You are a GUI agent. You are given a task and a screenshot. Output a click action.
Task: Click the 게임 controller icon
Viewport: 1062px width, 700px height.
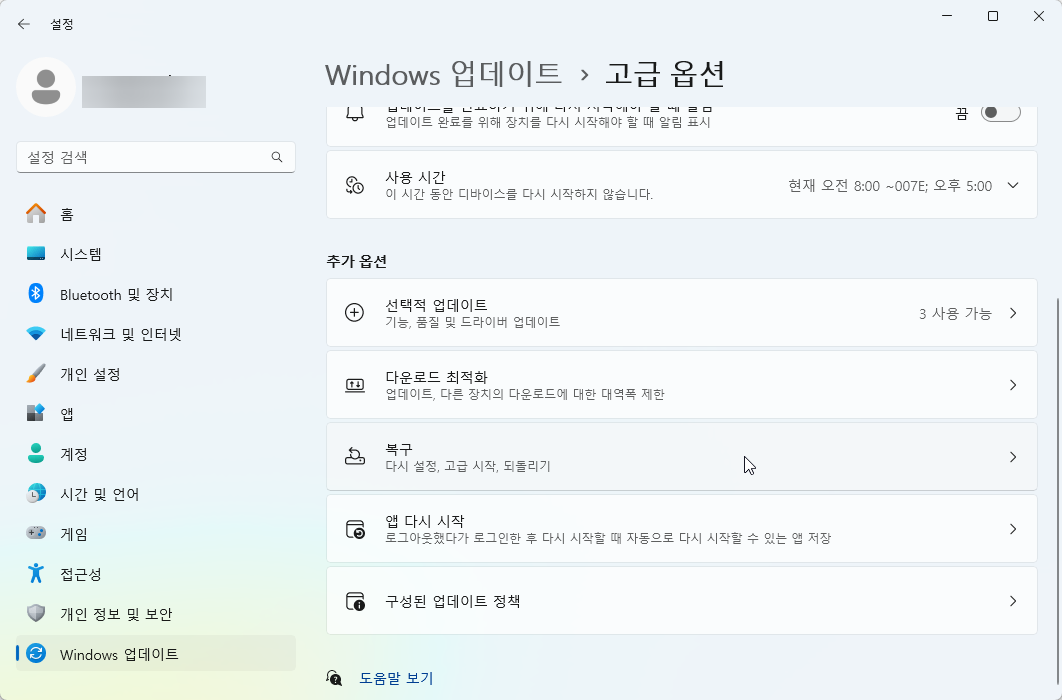tap(36, 533)
